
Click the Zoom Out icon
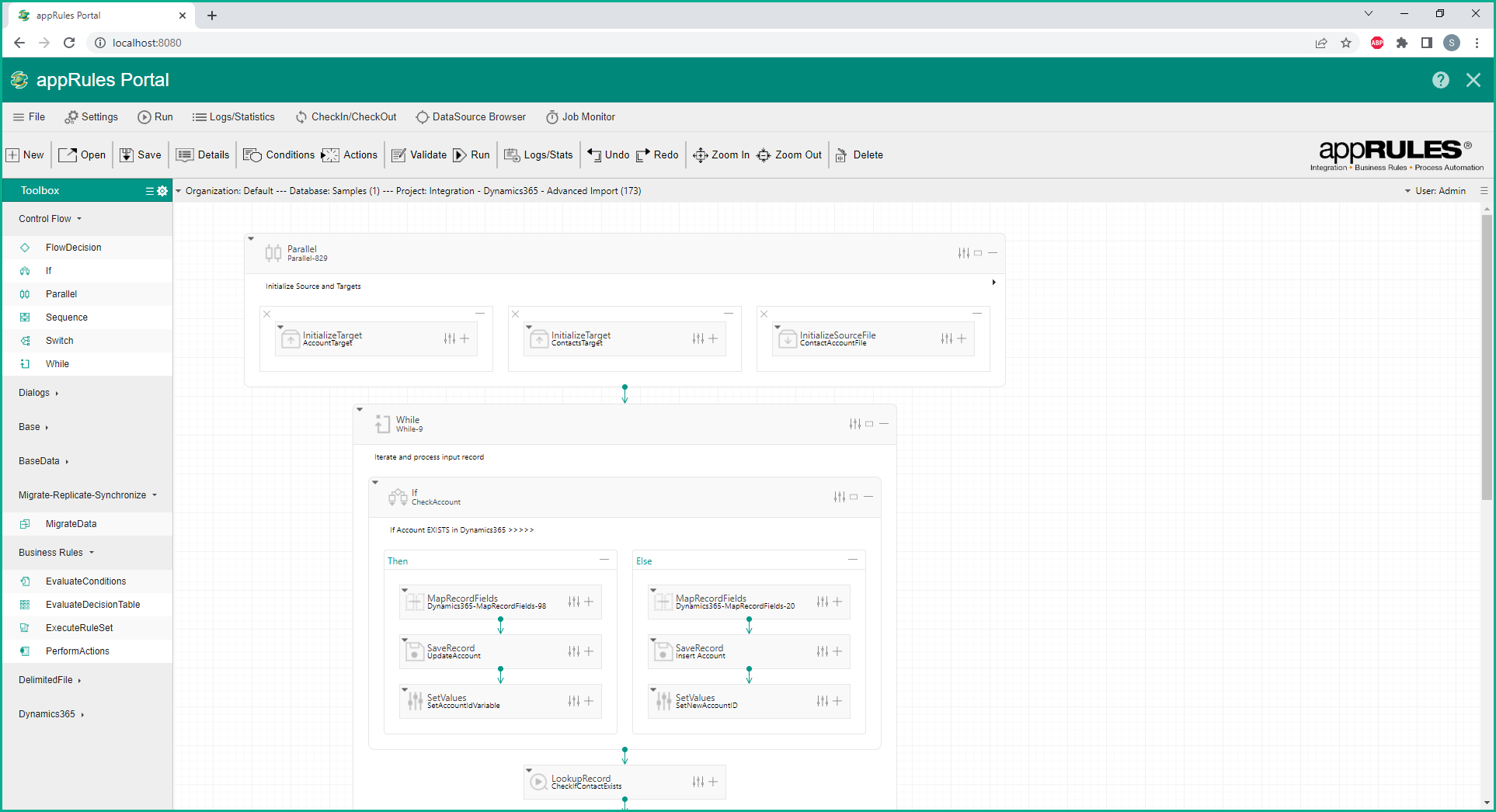tap(764, 155)
